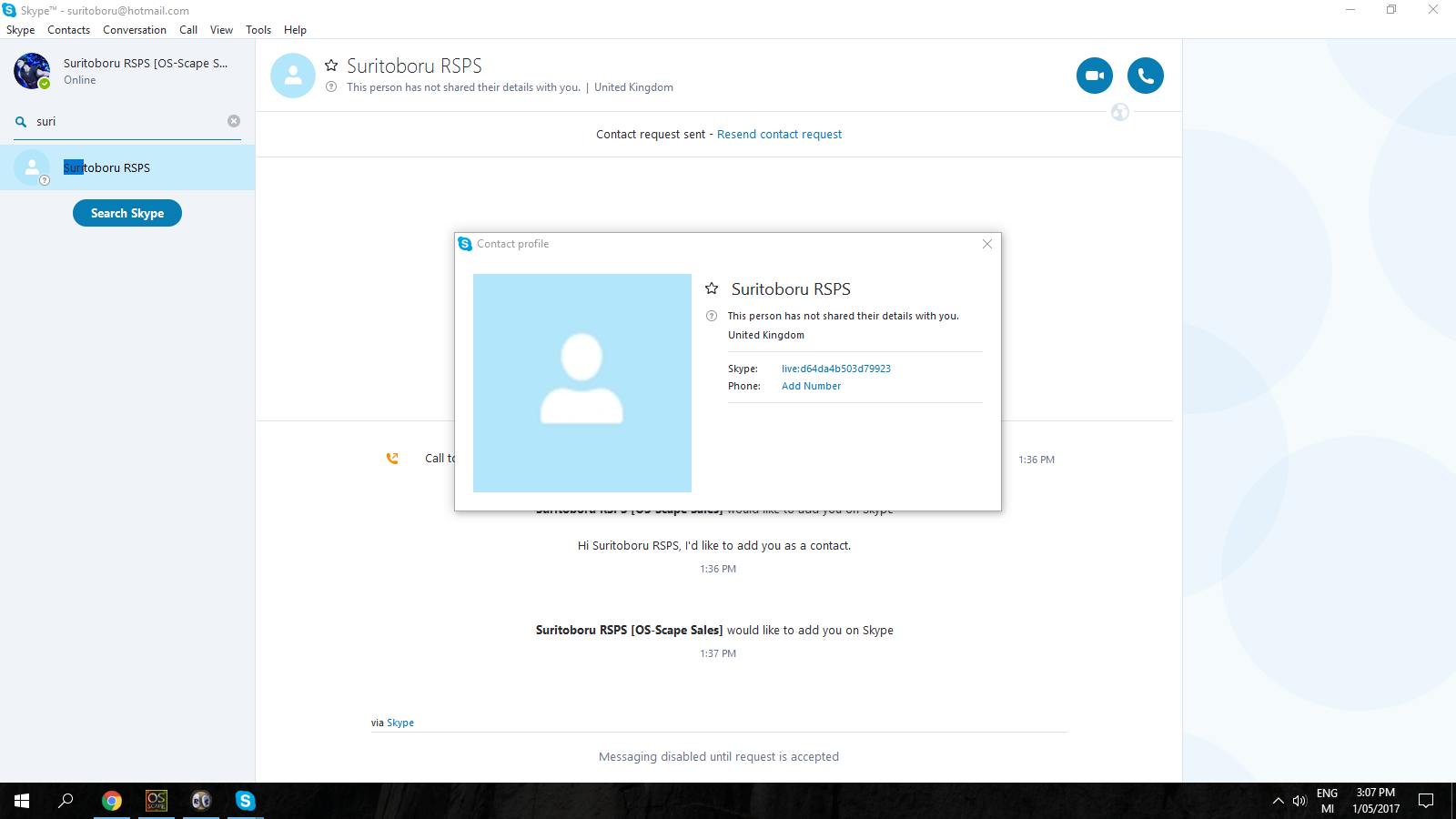Click the Online status under your name

point(80,80)
